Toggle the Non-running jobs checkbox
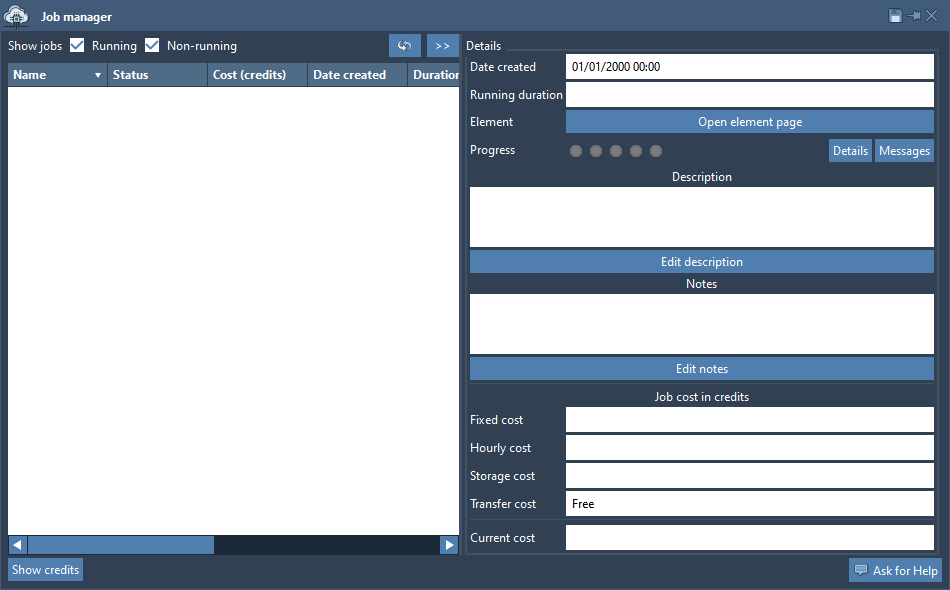 (152, 46)
